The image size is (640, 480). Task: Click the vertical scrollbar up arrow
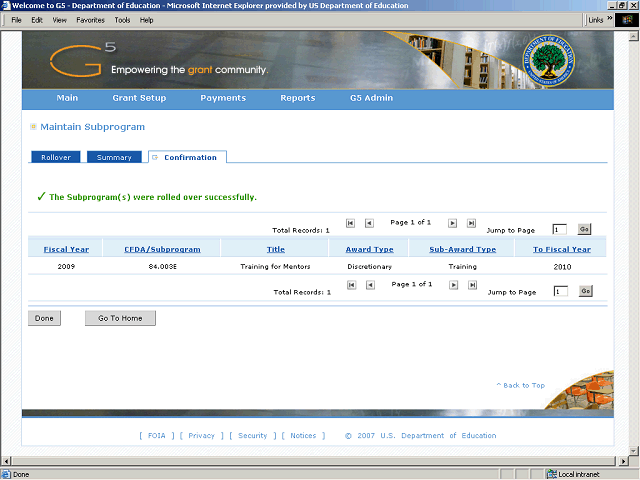click(633, 36)
